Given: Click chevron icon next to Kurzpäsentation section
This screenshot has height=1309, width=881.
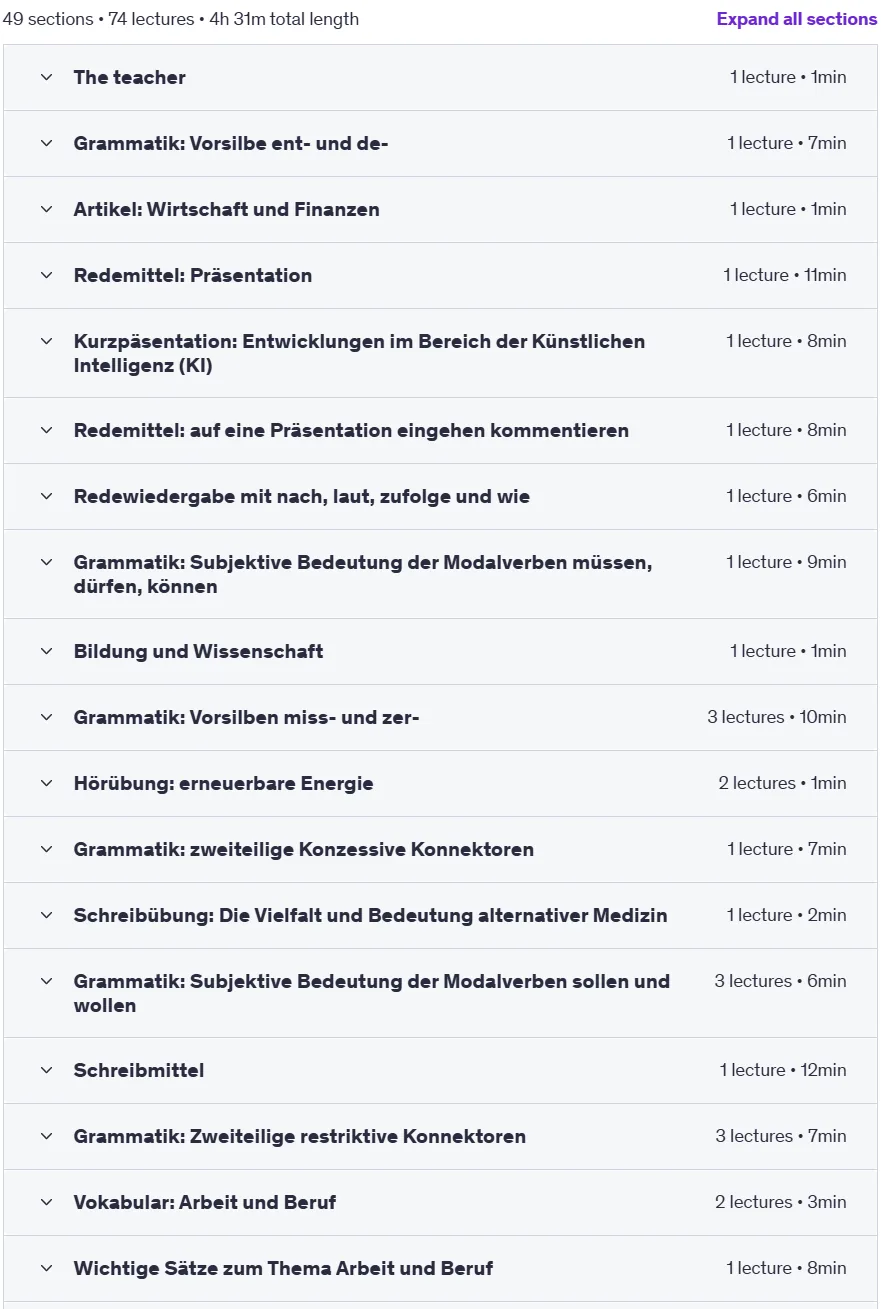Looking at the screenshot, I should (x=46, y=341).
